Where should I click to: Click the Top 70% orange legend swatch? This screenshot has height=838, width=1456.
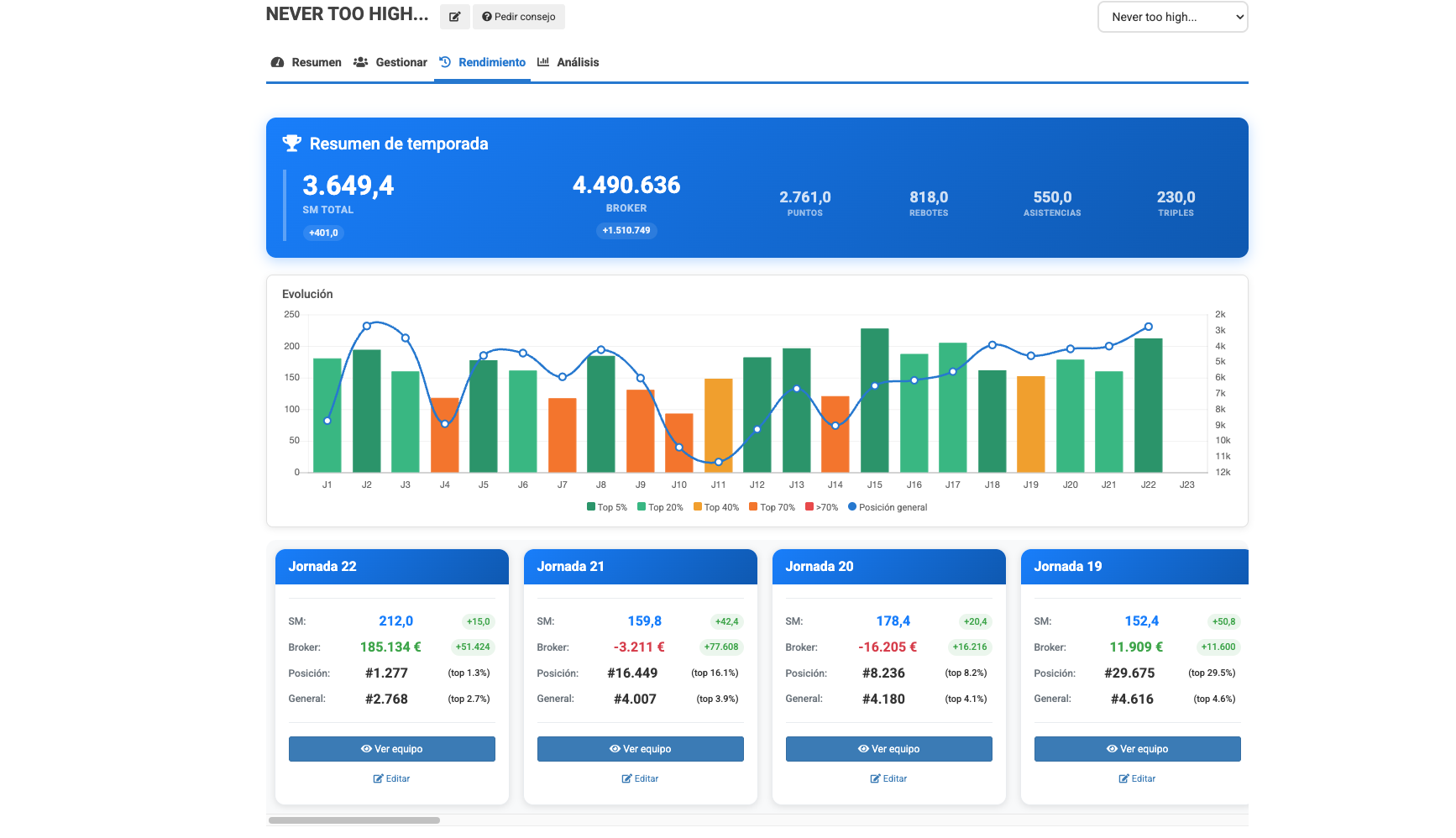[753, 507]
